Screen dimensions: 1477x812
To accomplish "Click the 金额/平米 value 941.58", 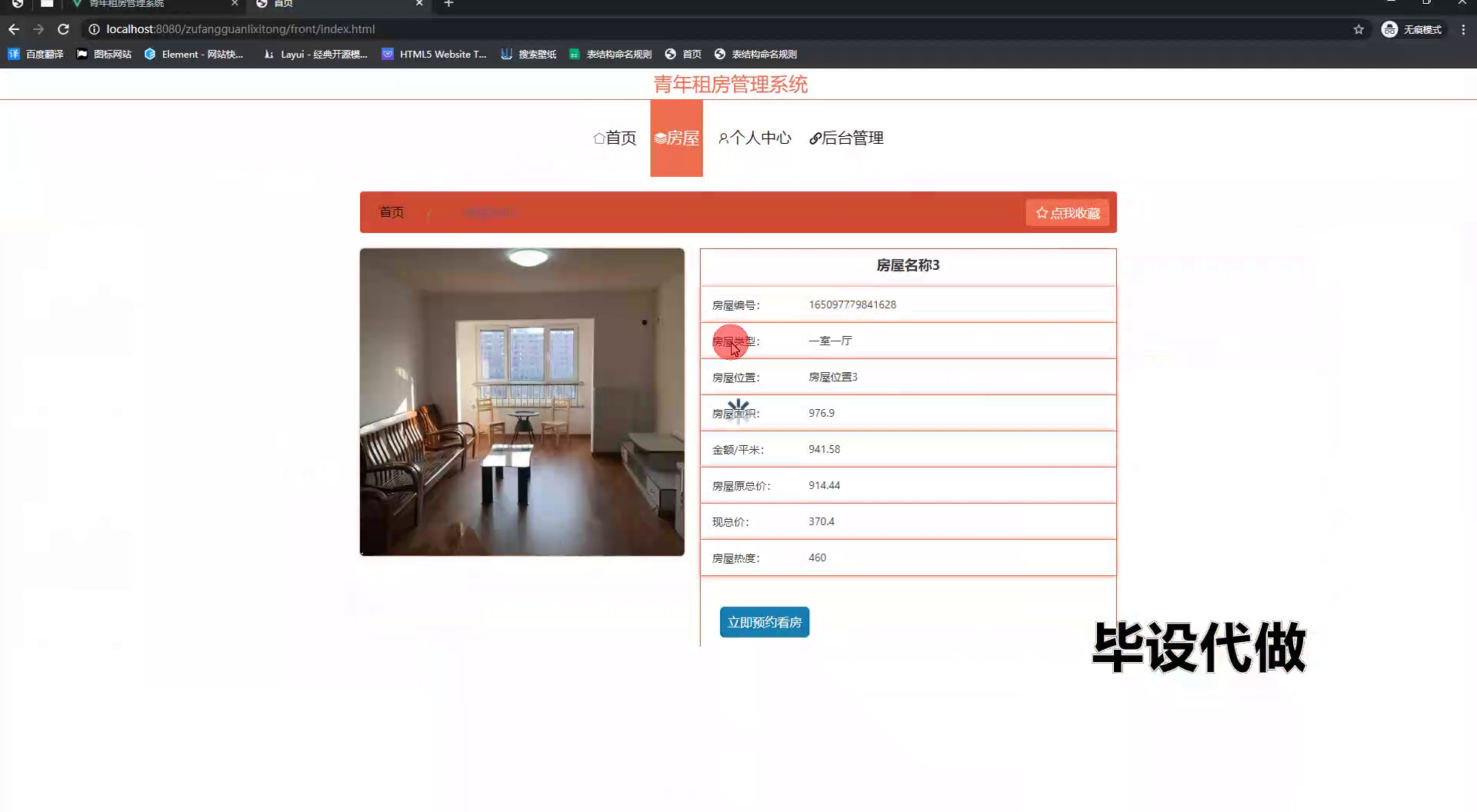I will coord(825,449).
